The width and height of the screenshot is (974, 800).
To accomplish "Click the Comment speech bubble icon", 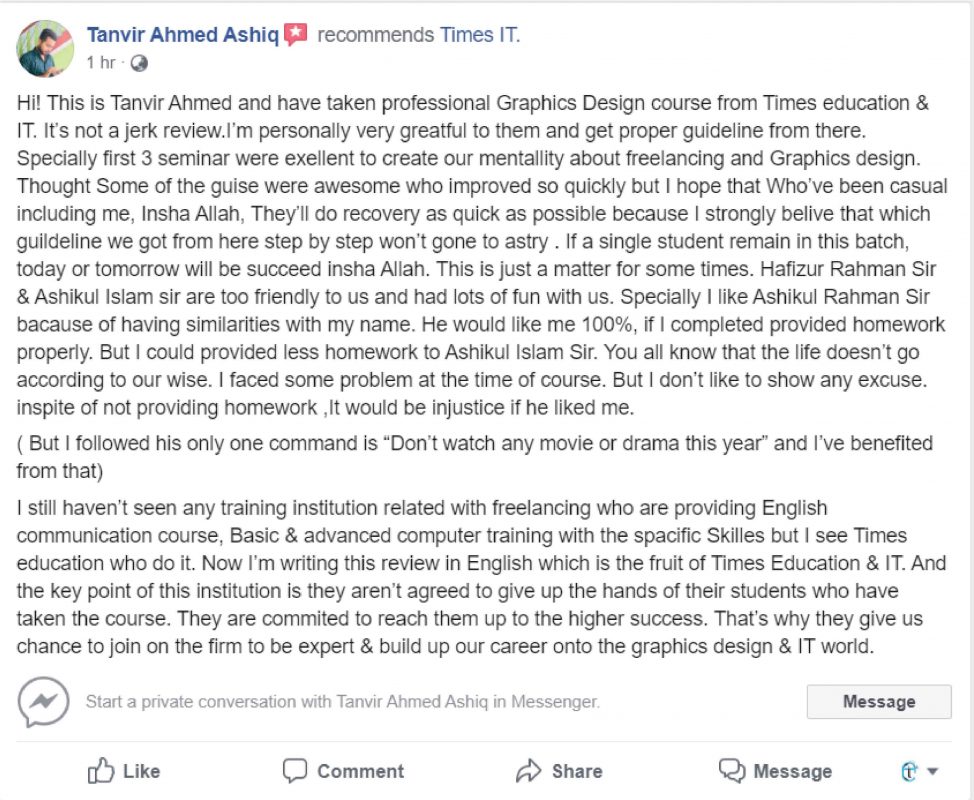I will (x=294, y=771).
